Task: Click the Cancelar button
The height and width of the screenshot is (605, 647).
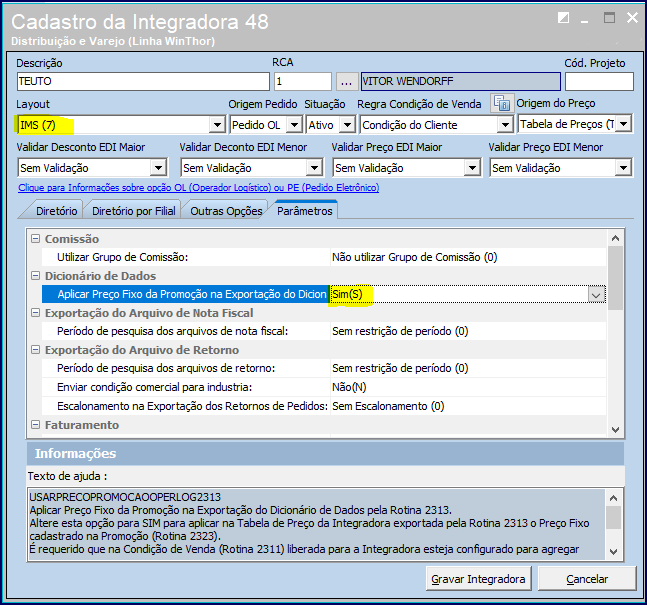Action: coord(587,579)
